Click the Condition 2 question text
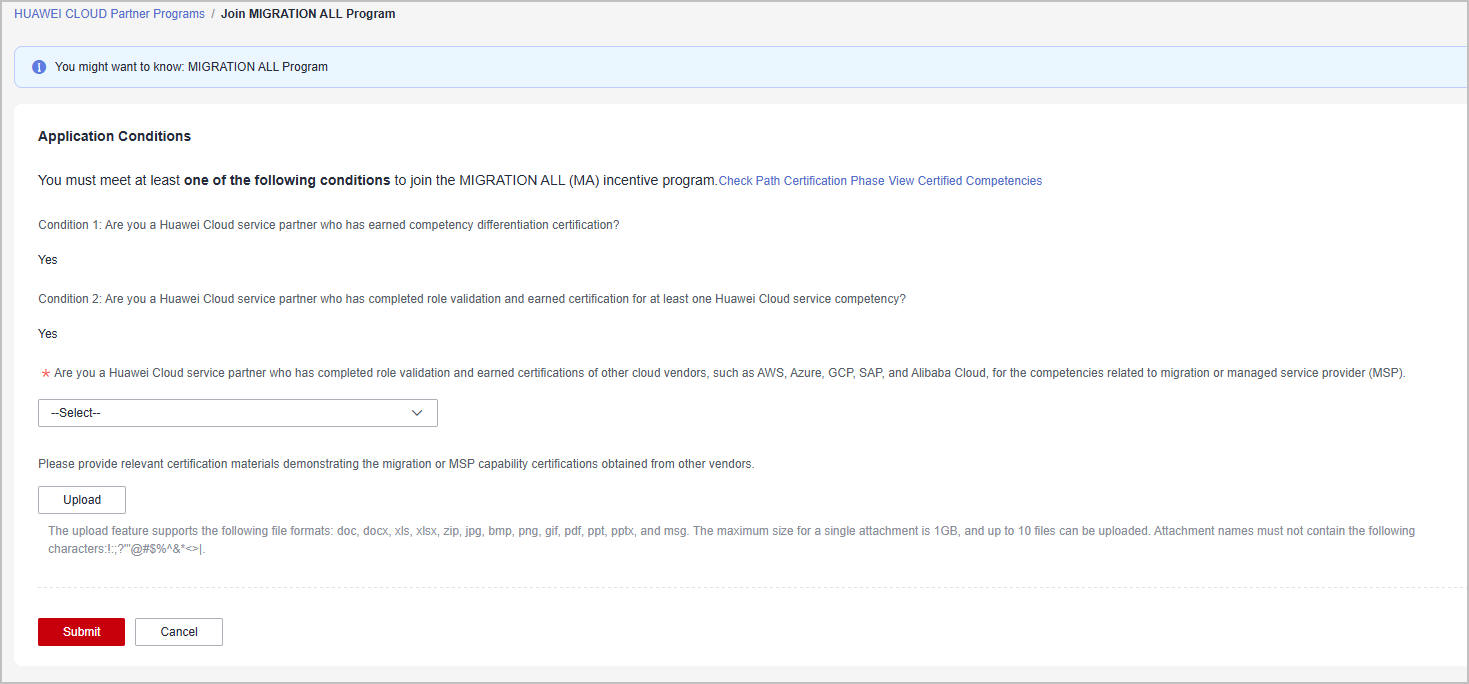 [472, 299]
